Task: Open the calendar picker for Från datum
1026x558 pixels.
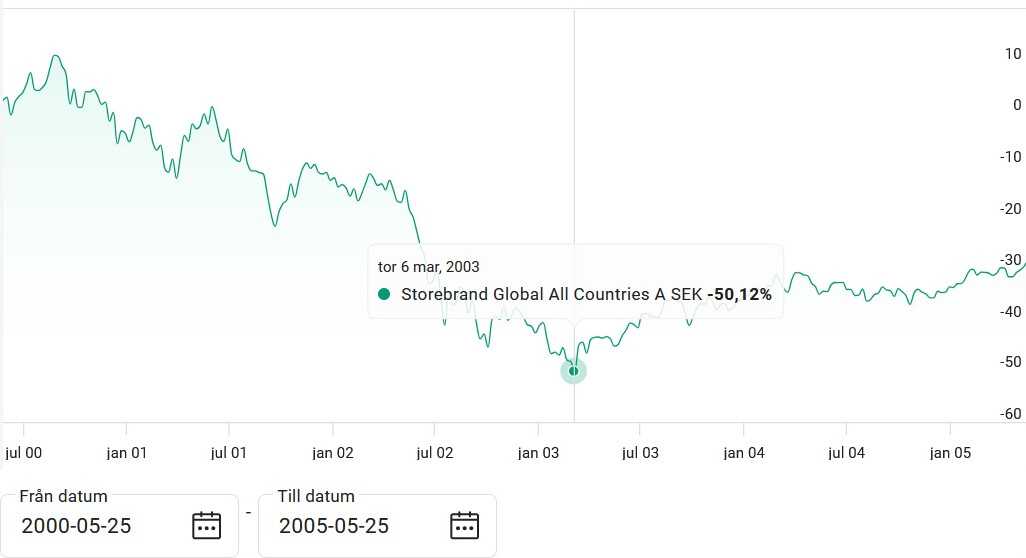Action: click(206, 525)
